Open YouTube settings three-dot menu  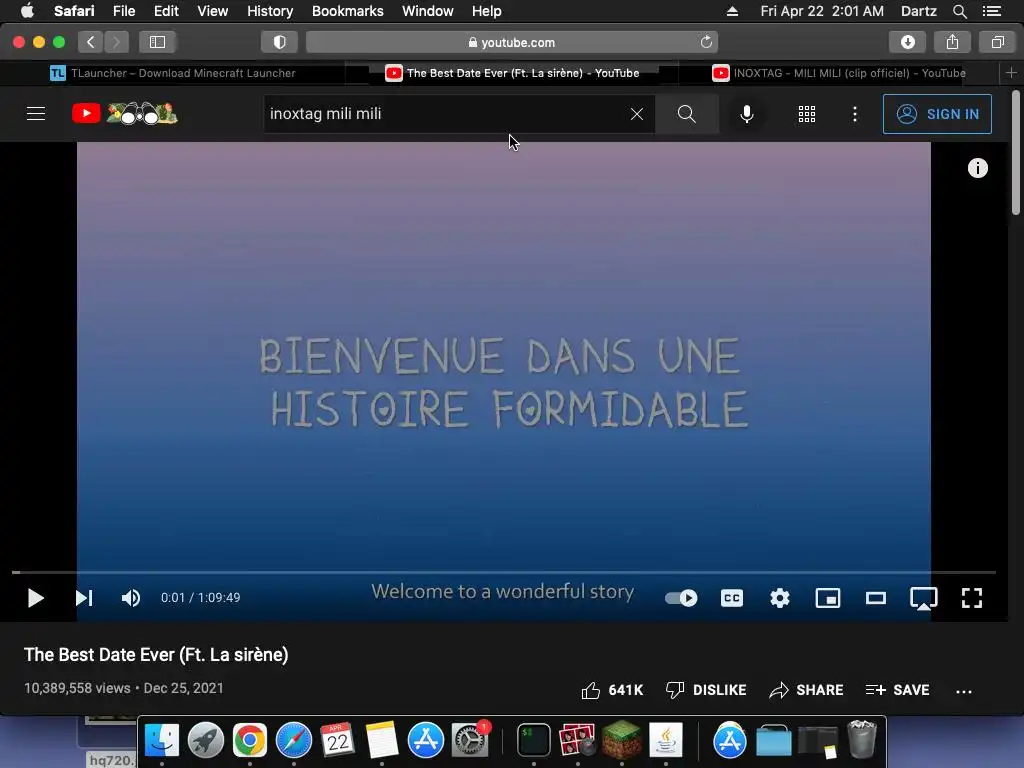pos(855,114)
